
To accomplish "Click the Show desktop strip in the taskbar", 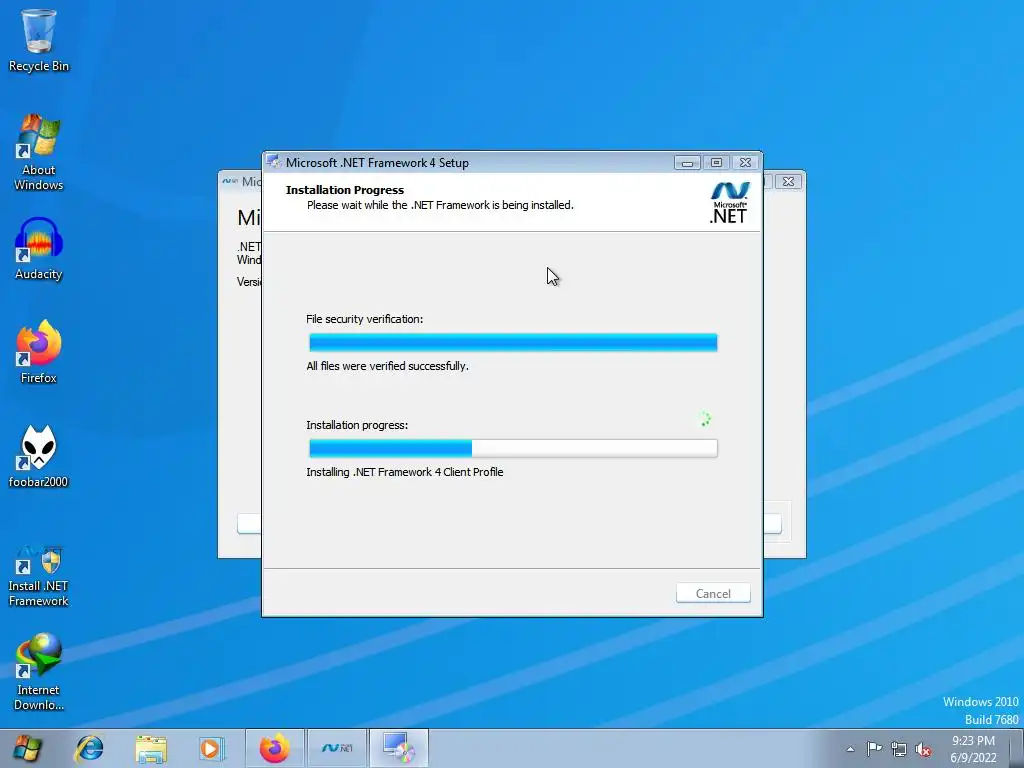I will [x=1017, y=749].
